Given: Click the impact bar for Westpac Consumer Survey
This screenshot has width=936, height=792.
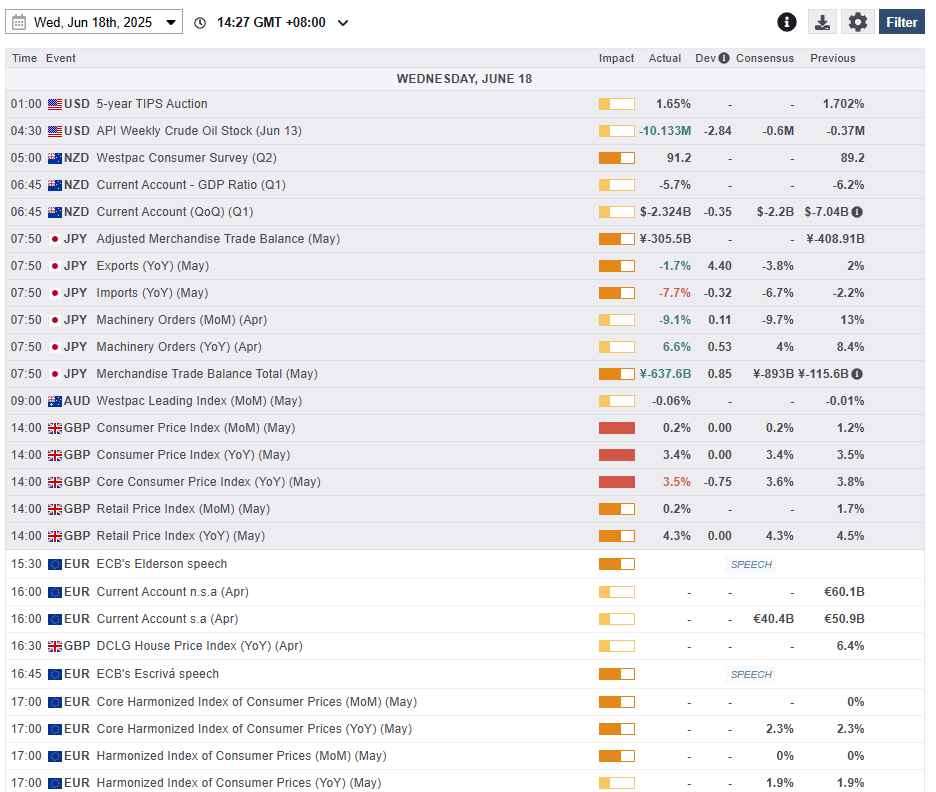Looking at the screenshot, I should click(x=617, y=158).
